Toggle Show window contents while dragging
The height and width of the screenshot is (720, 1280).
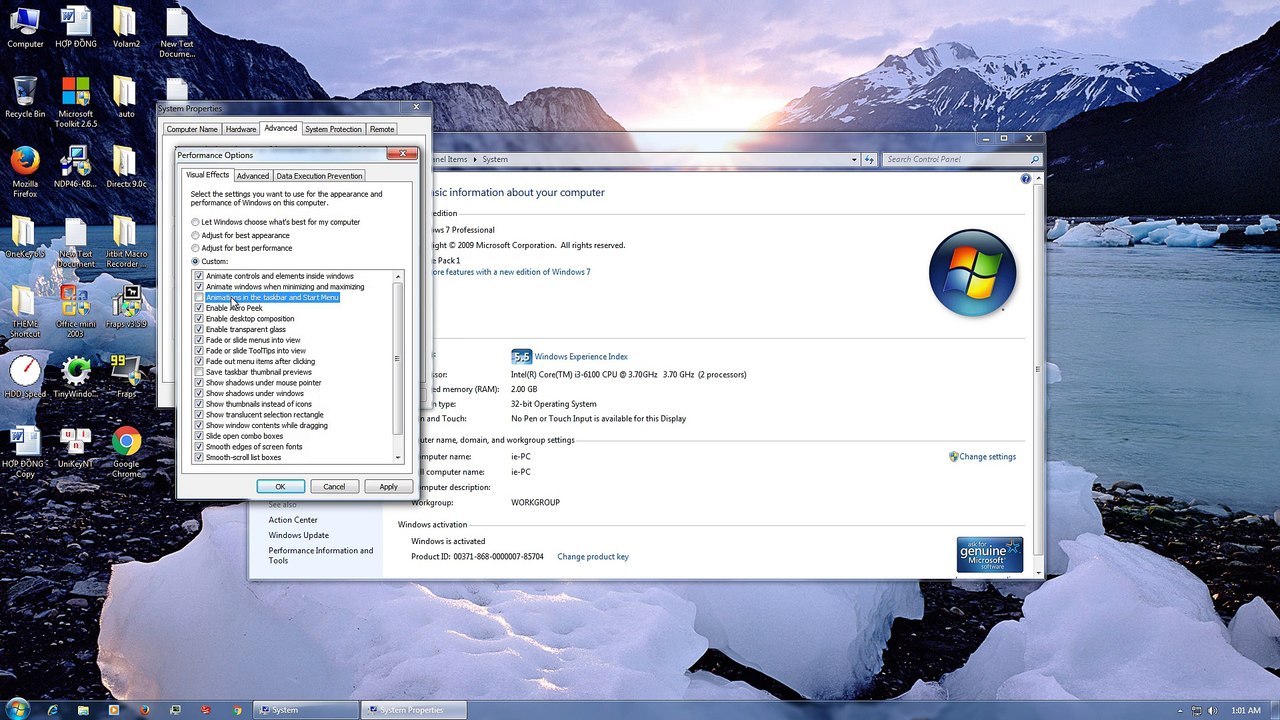[x=199, y=425]
